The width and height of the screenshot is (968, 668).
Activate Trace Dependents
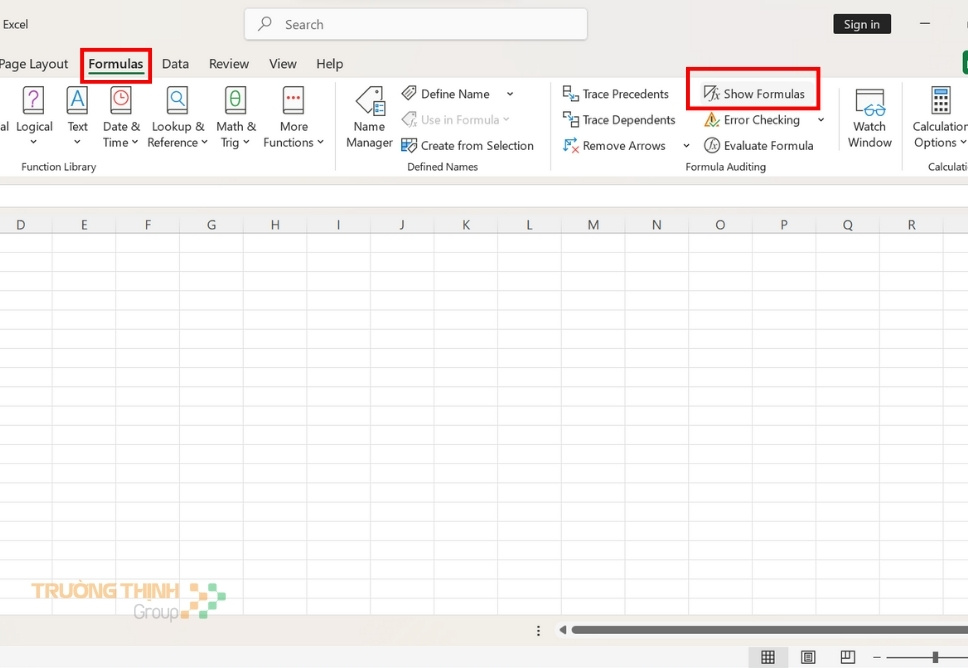click(619, 119)
